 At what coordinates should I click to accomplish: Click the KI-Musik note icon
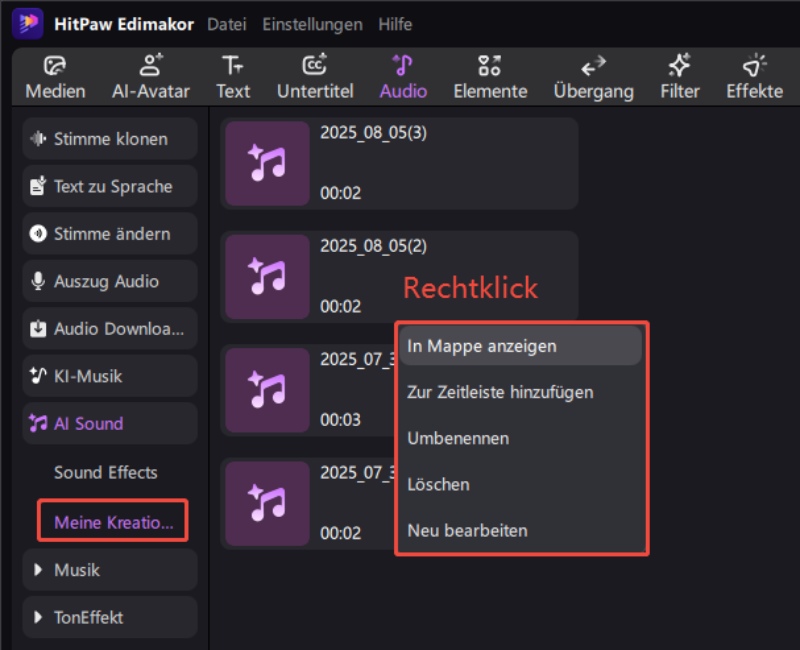point(38,376)
